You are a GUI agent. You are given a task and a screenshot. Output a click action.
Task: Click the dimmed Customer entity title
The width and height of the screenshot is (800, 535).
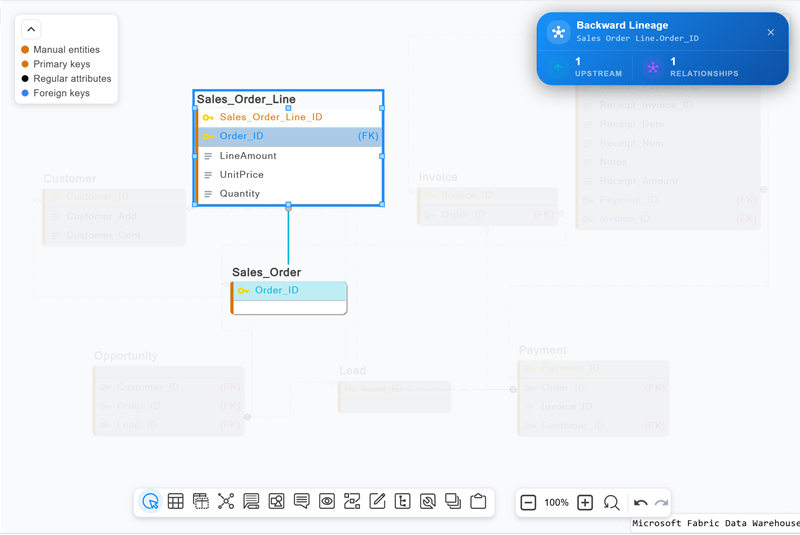point(70,179)
